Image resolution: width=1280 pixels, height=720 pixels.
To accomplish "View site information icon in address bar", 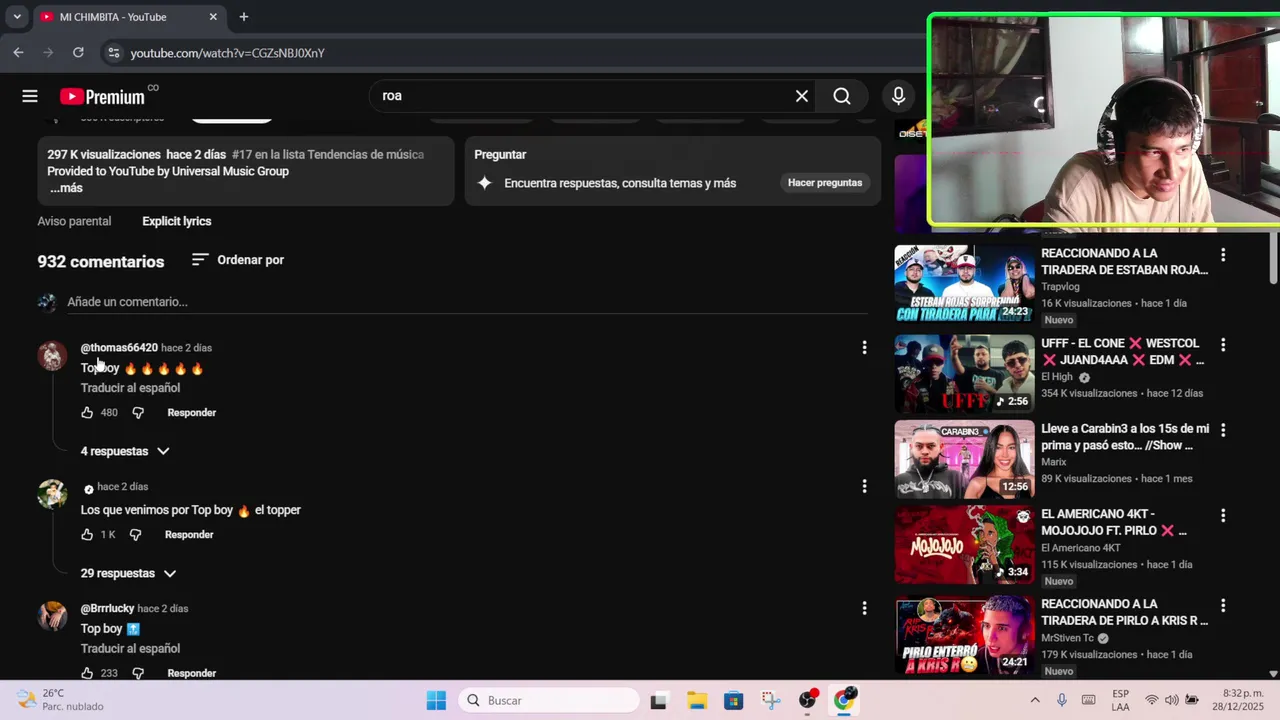I will click(113, 53).
